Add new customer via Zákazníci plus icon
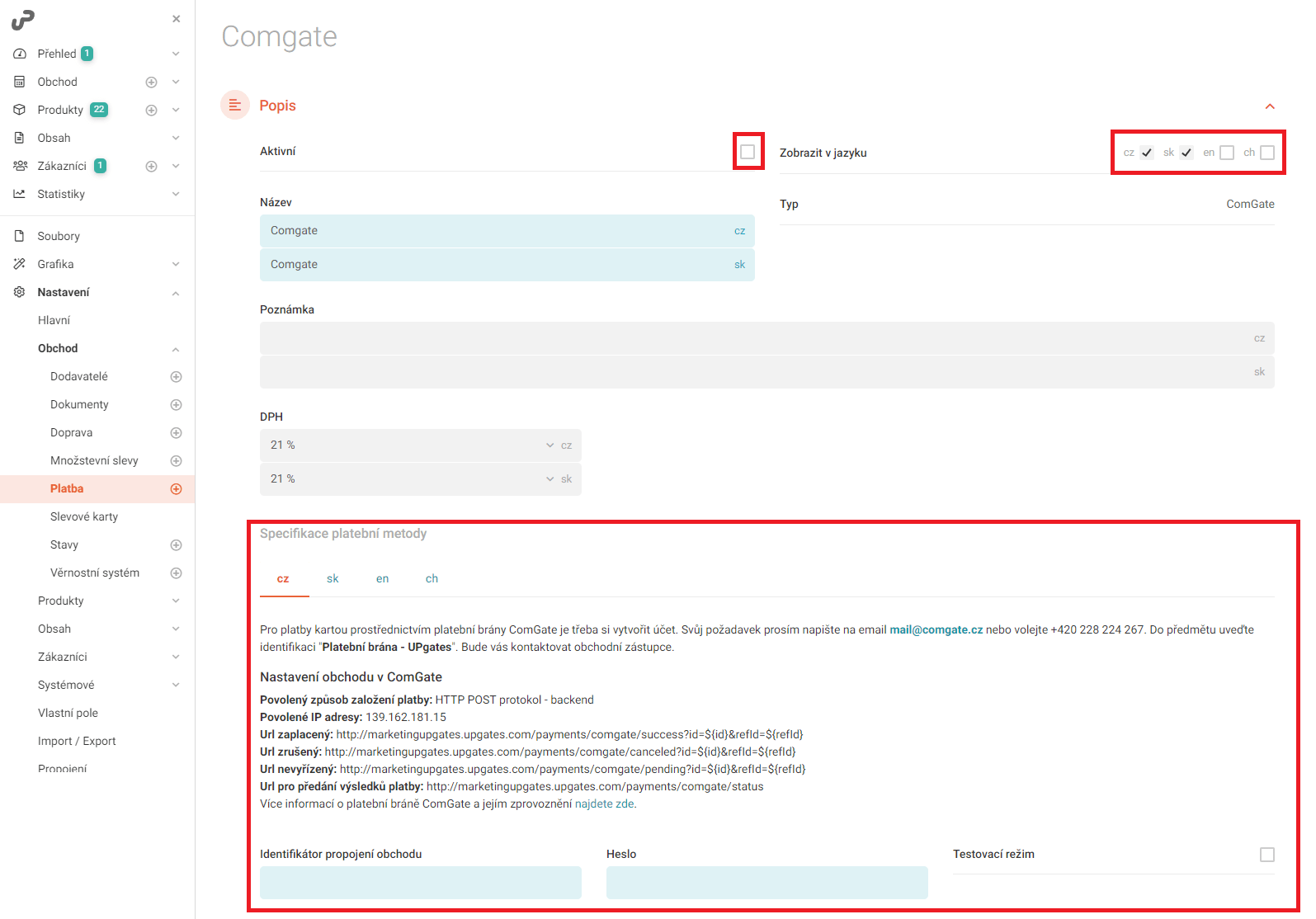This screenshot has height=919, width=1316. 151,166
